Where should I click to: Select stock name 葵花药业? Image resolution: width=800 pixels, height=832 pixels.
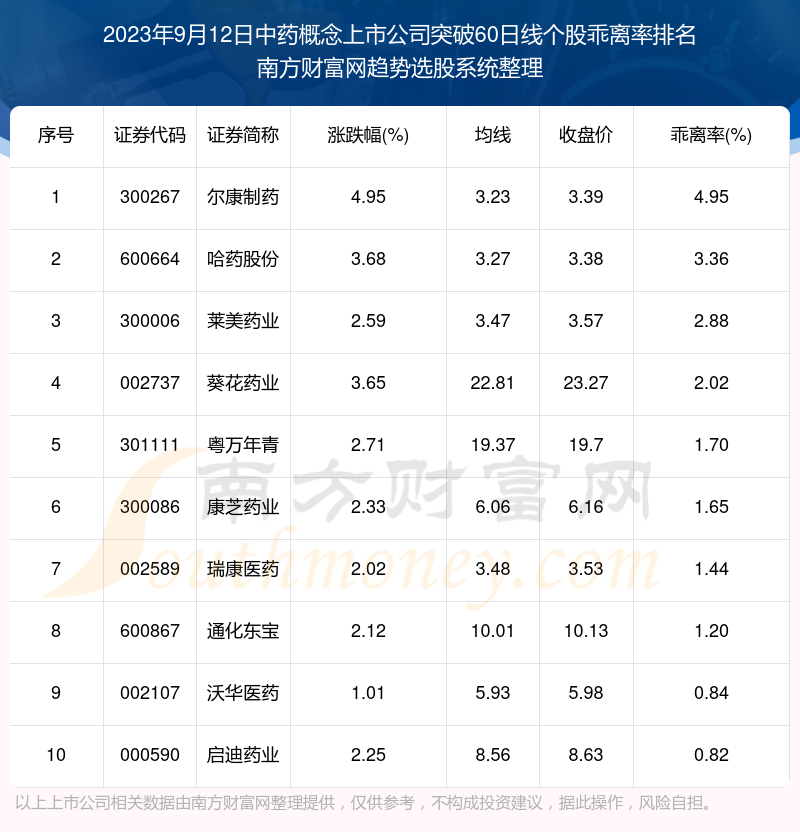tap(243, 383)
